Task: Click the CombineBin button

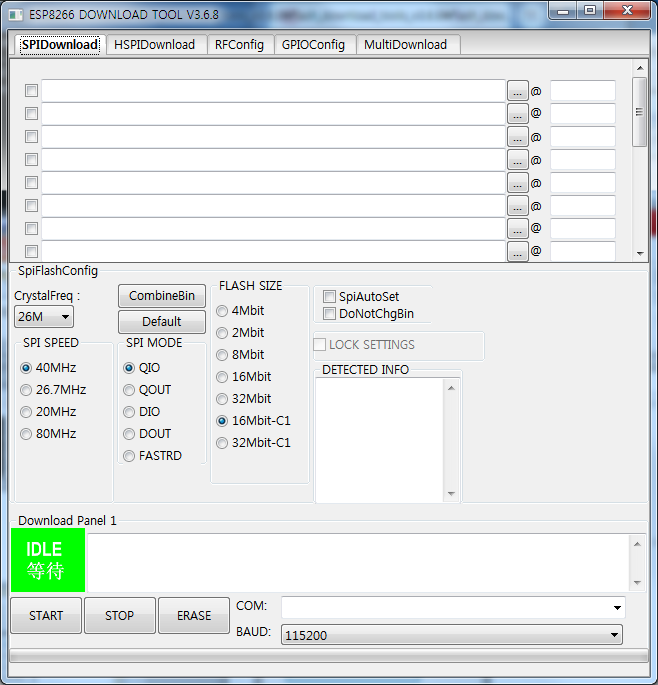Action: (x=162, y=296)
